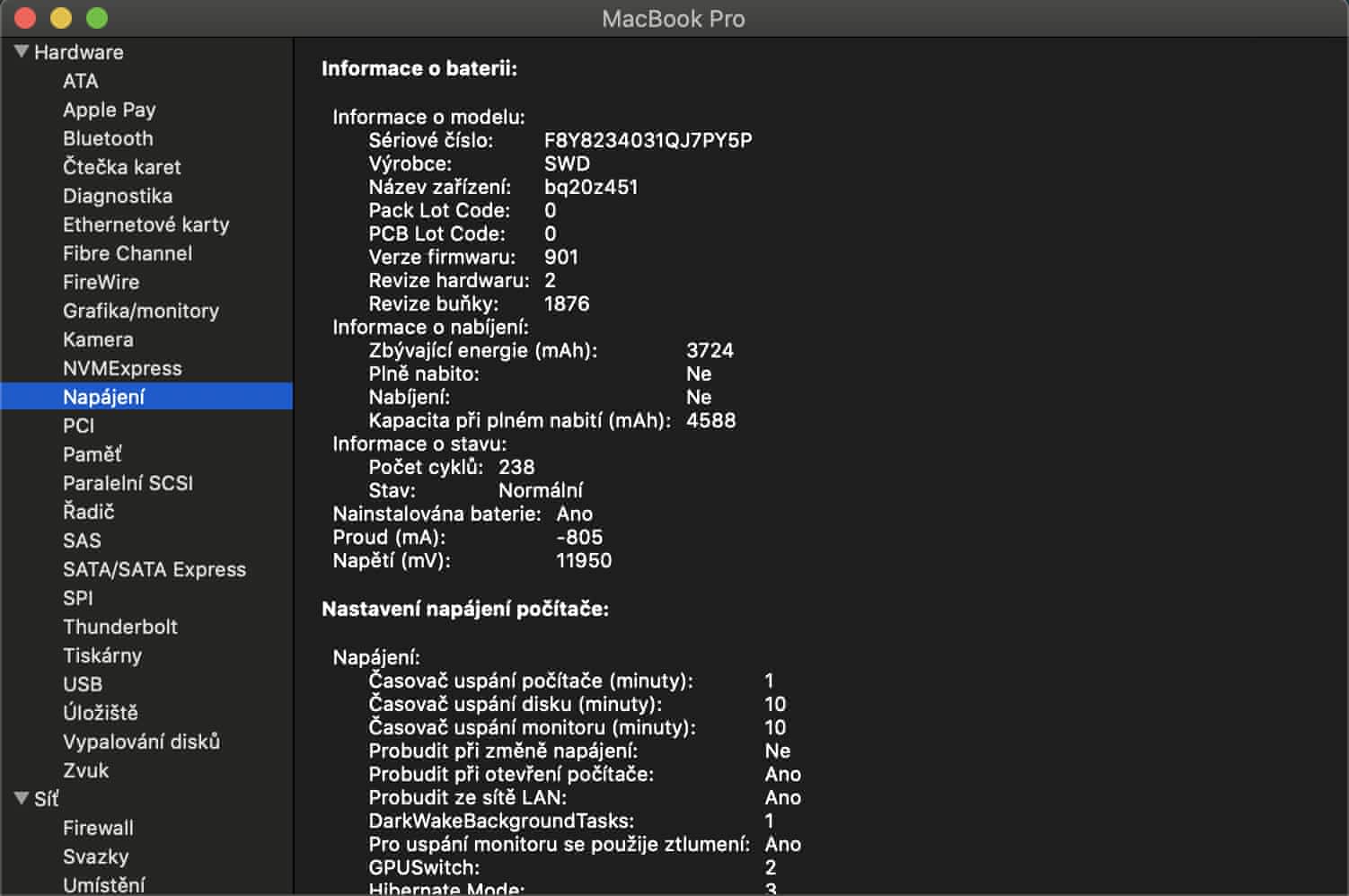1349x896 pixels.
Task: Open Grafika/monitory section
Action: [x=141, y=311]
